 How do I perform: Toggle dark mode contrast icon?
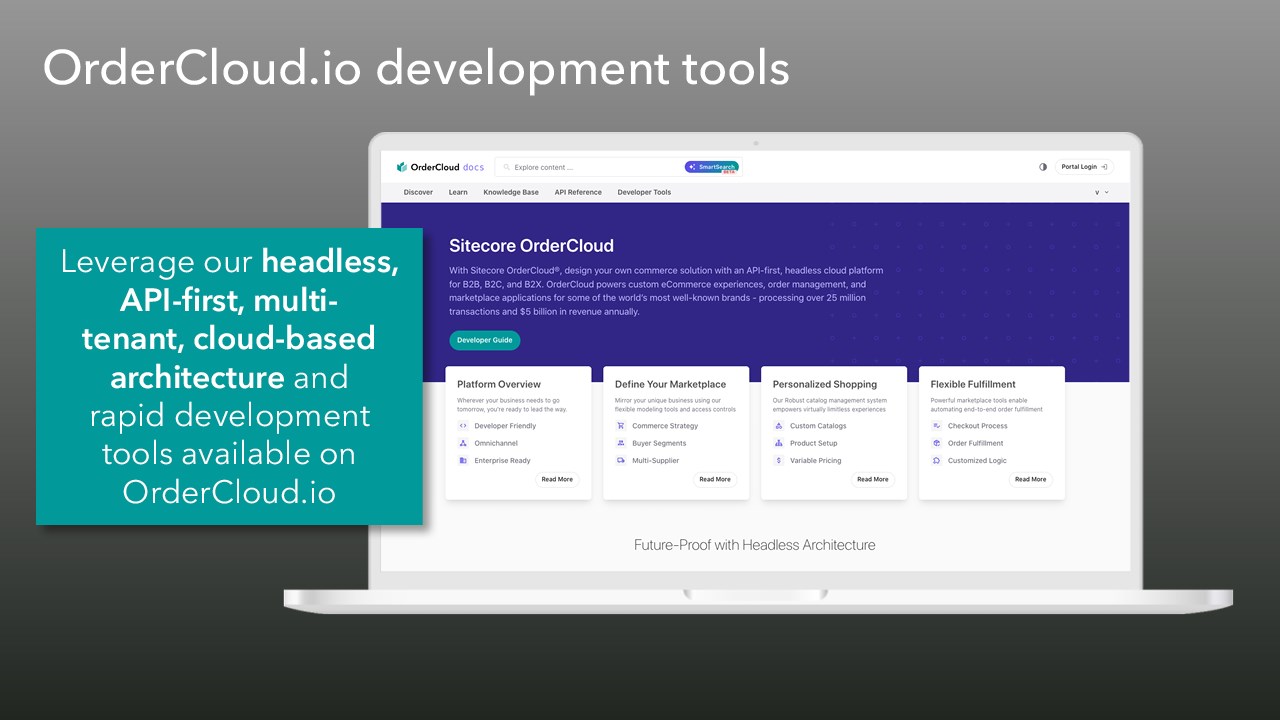coord(1043,167)
